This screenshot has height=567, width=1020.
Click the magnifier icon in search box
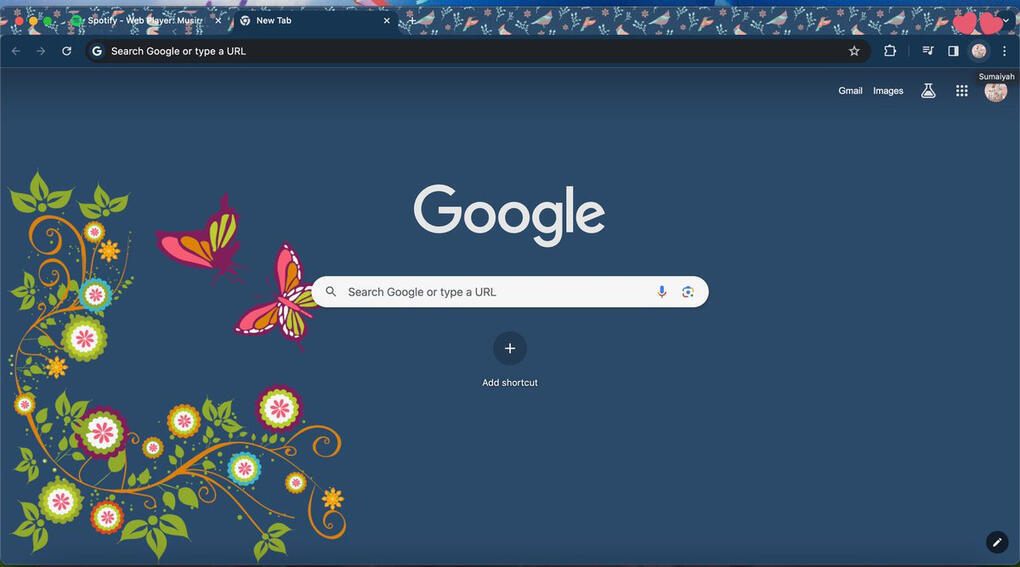[331, 291]
